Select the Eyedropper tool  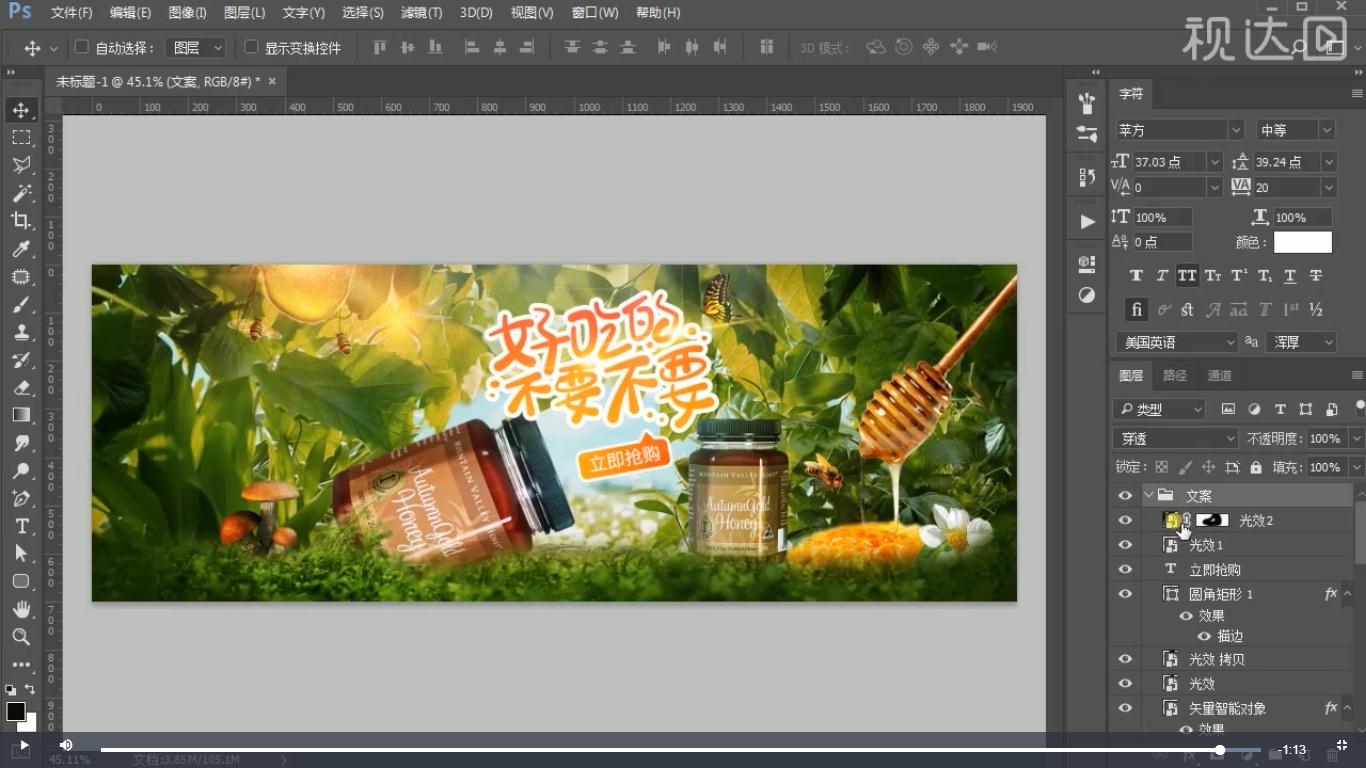point(21,249)
